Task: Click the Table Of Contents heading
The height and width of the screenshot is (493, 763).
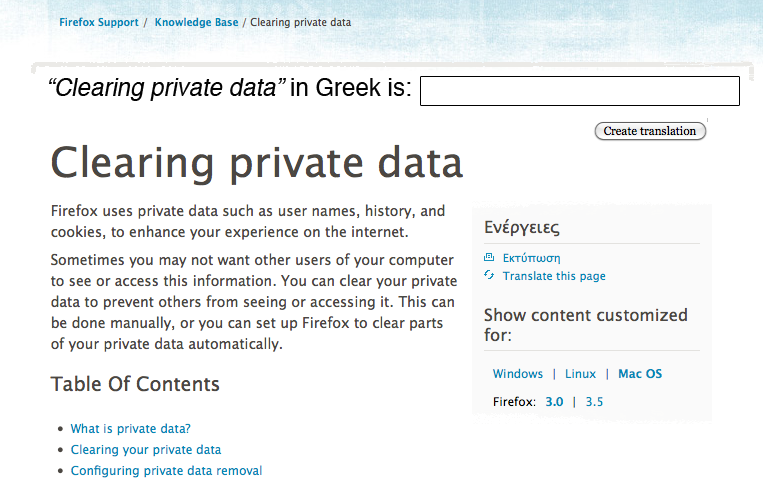Action: pos(135,384)
